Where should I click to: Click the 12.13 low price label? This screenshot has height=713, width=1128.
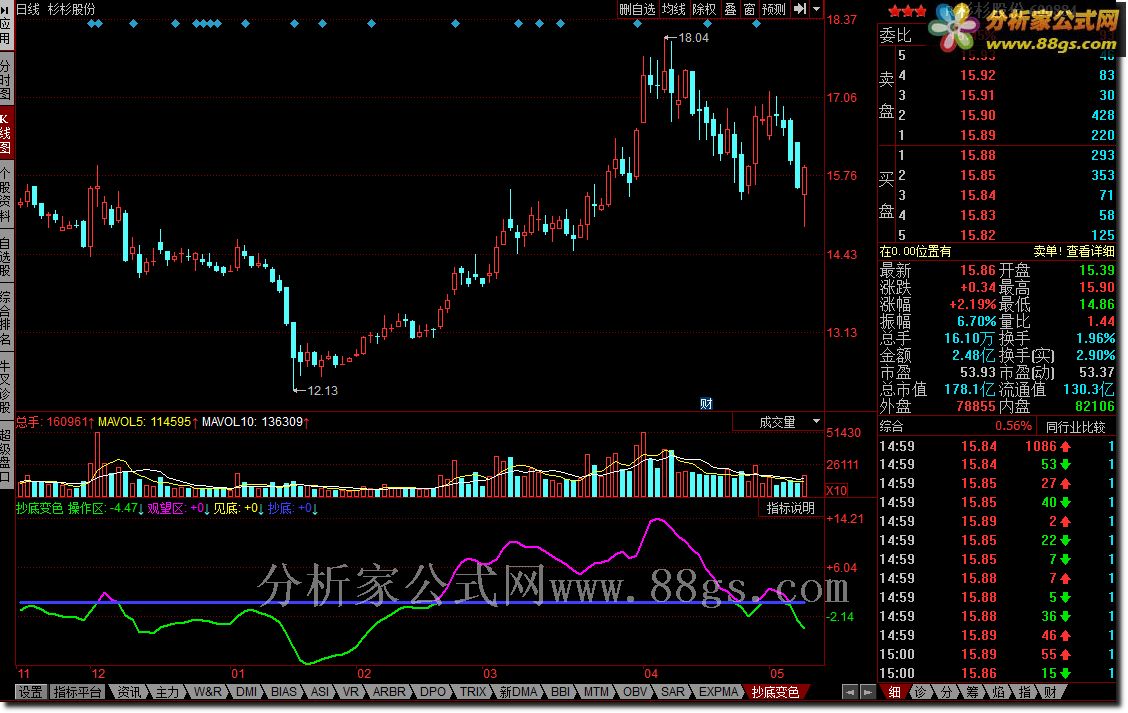322,390
